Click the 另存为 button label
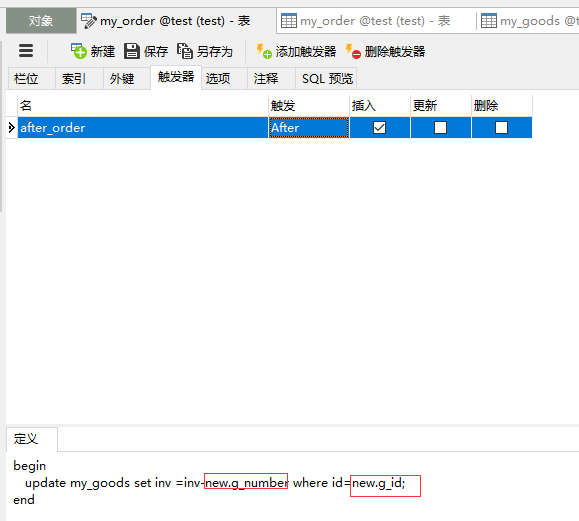Viewport: 579px width, 521px height. point(215,51)
